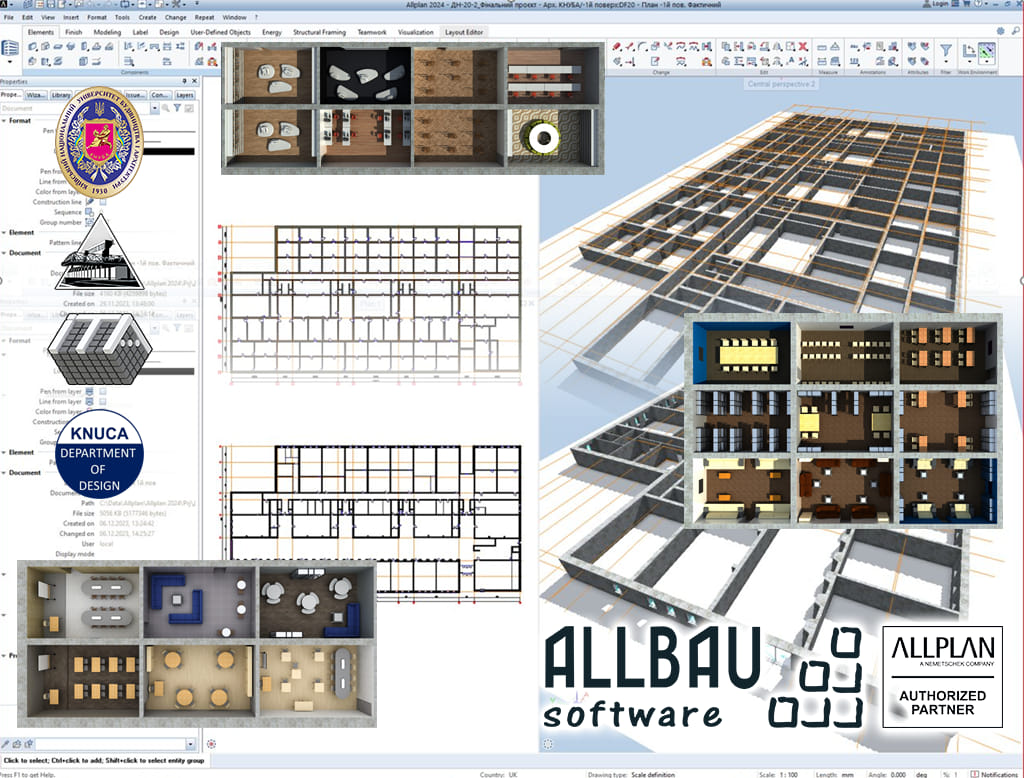Select the Library palette tab
The image size is (1024, 778).
tap(61, 95)
